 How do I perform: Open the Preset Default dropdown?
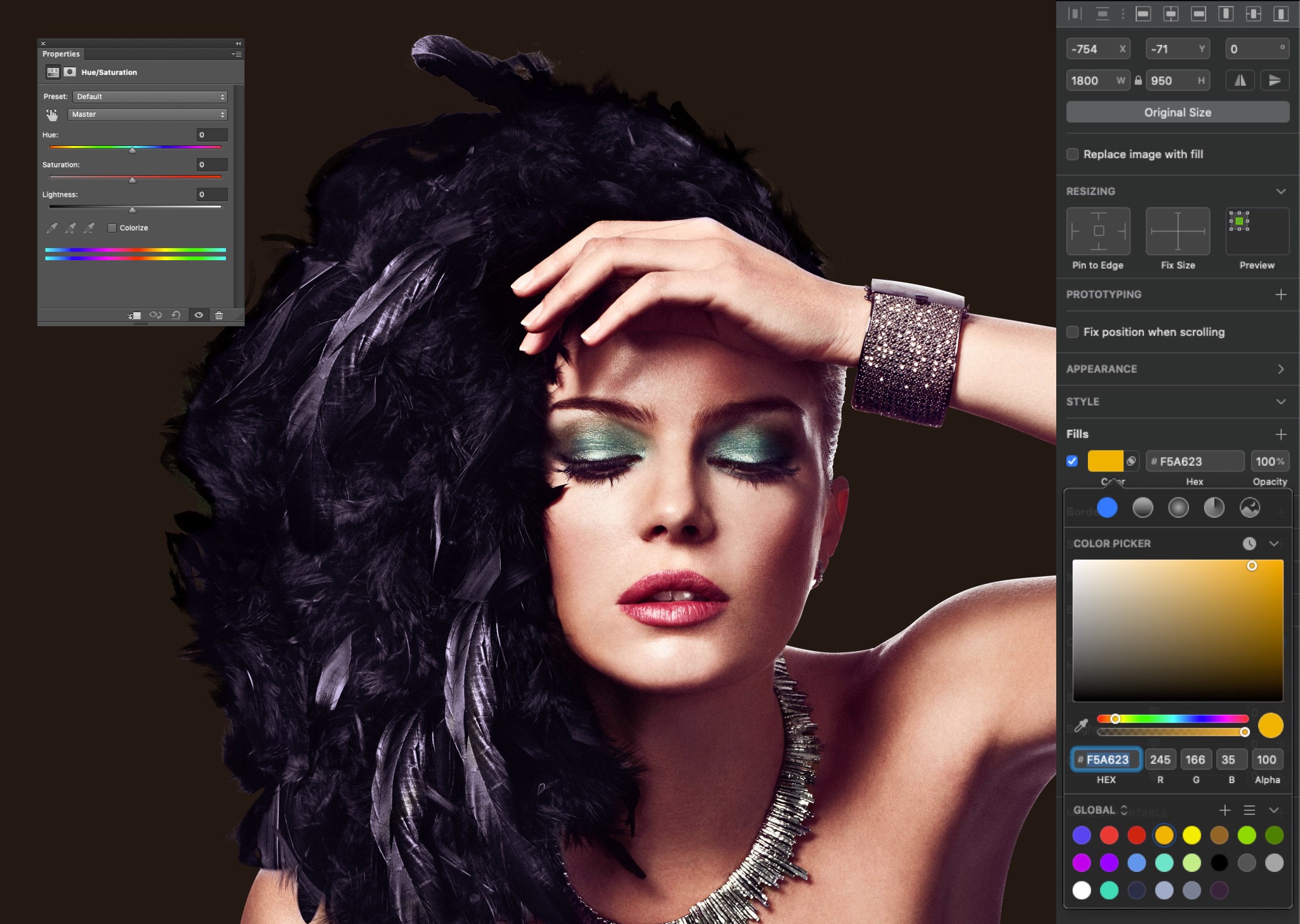point(150,96)
